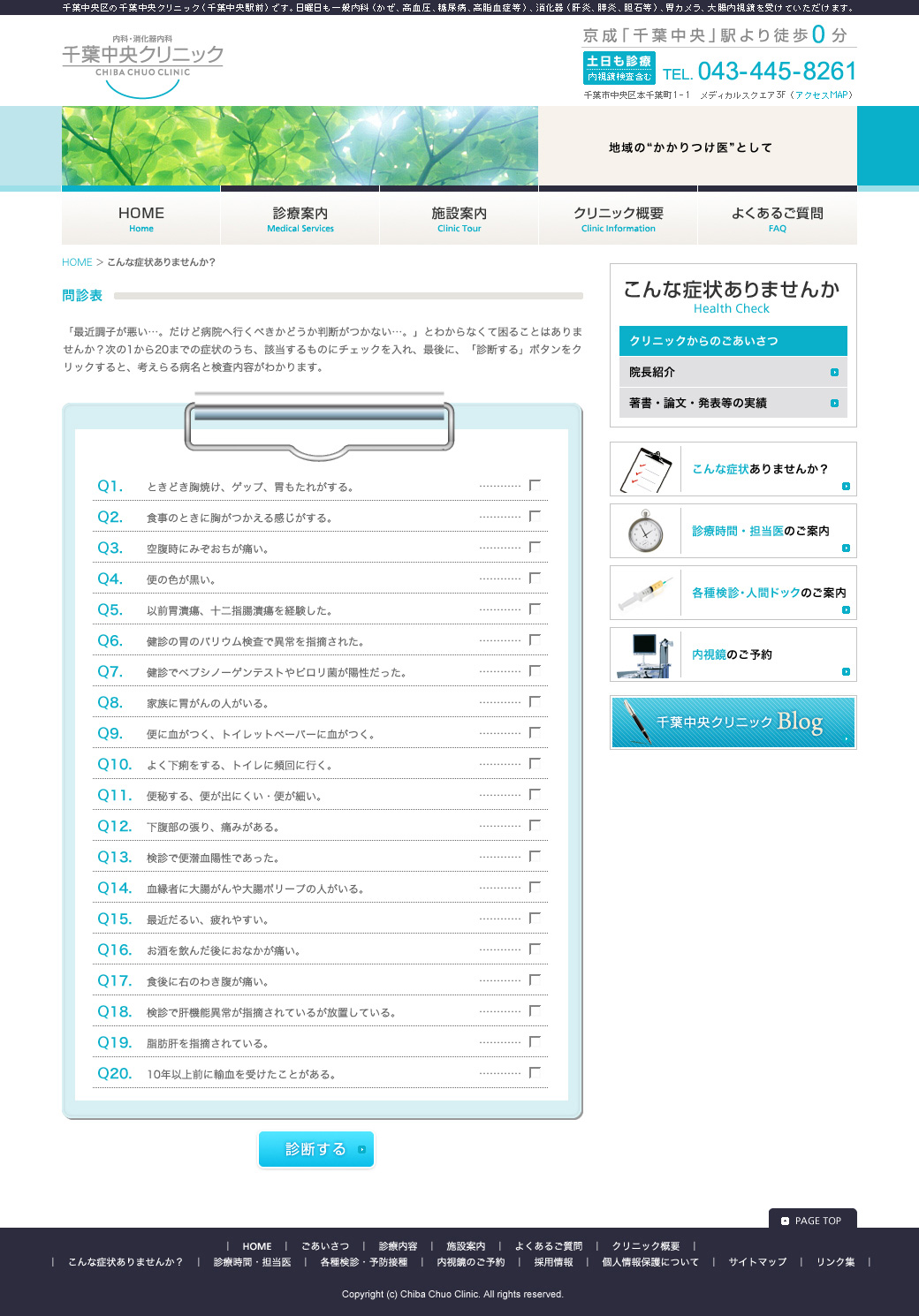Check the Q12 lower abdomen pain checkbox

pyautogui.click(x=535, y=825)
